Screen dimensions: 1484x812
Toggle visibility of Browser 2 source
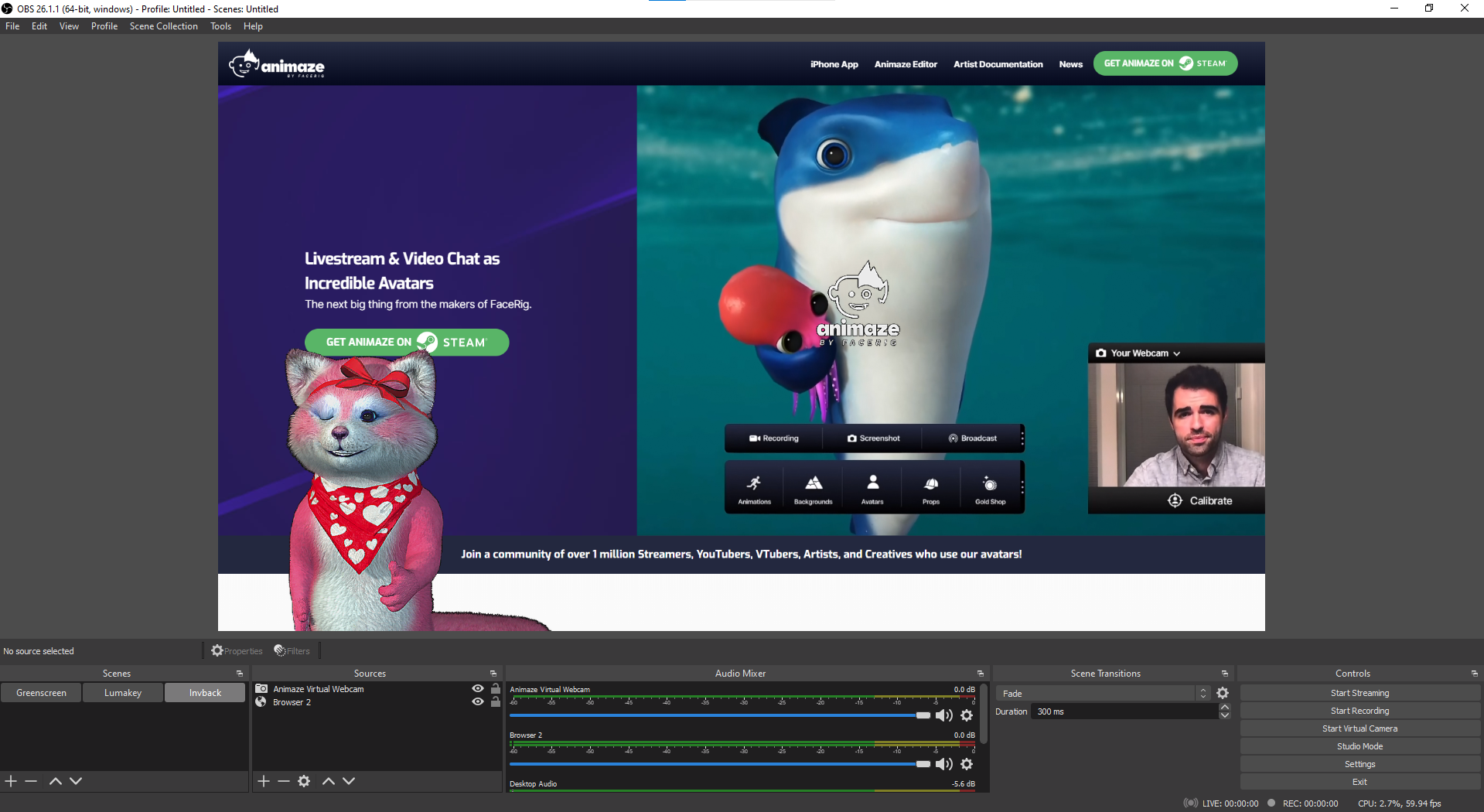tap(478, 702)
